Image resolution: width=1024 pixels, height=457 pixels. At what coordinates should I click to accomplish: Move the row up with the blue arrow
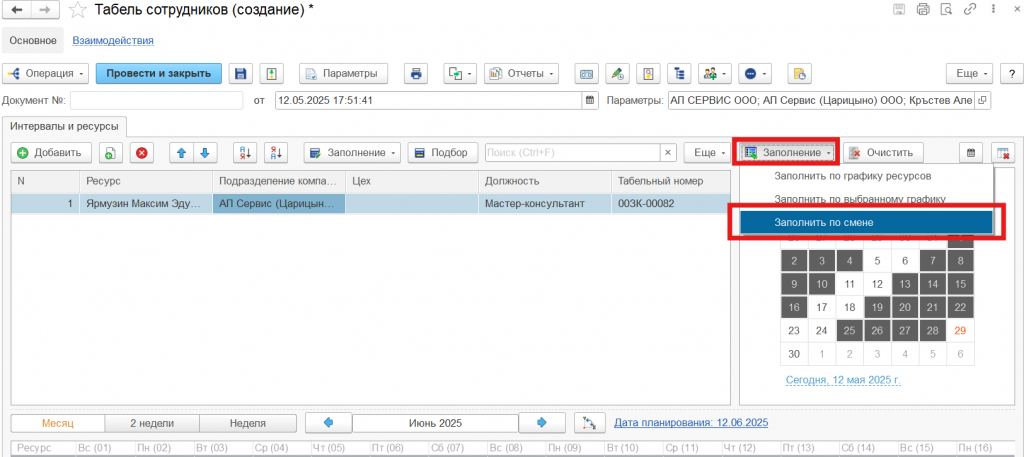tap(181, 153)
